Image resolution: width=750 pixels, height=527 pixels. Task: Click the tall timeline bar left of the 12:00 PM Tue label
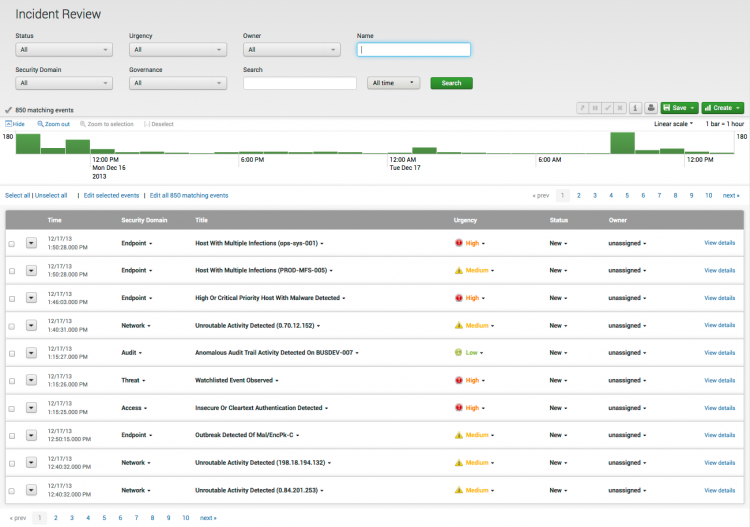tap(622, 143)
